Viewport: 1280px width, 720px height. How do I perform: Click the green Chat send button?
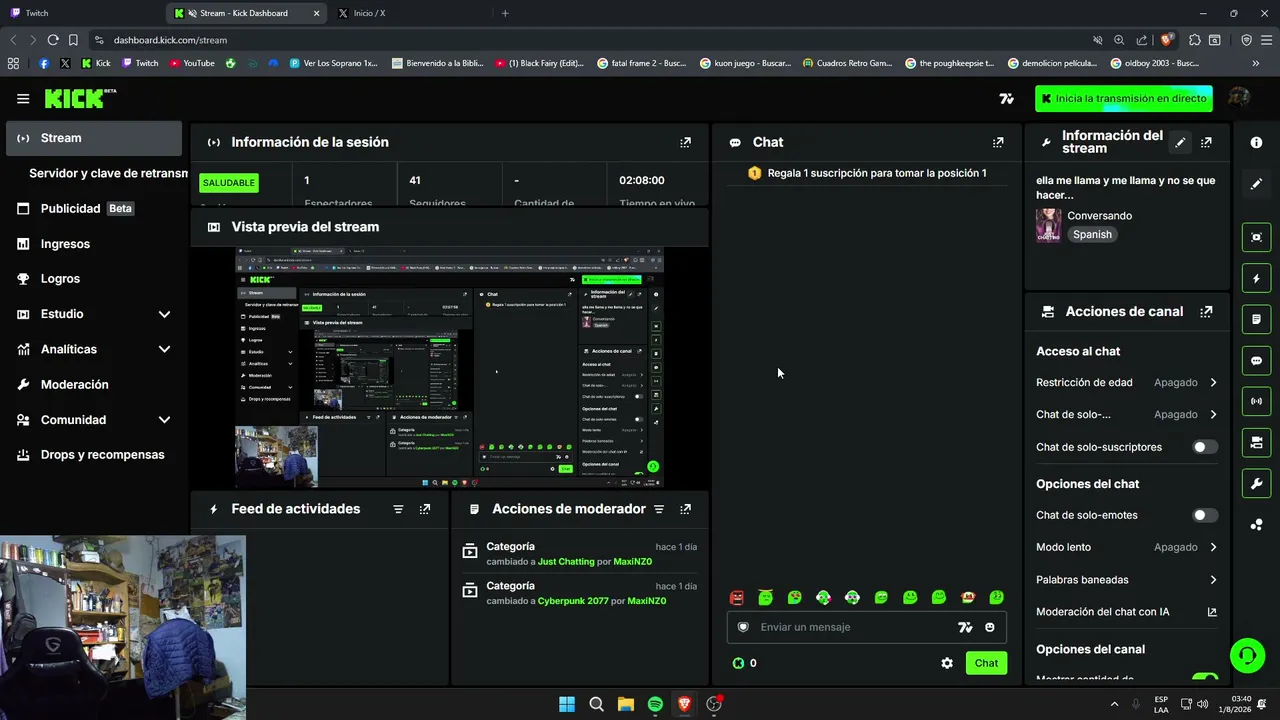click(x=986, y=663)
